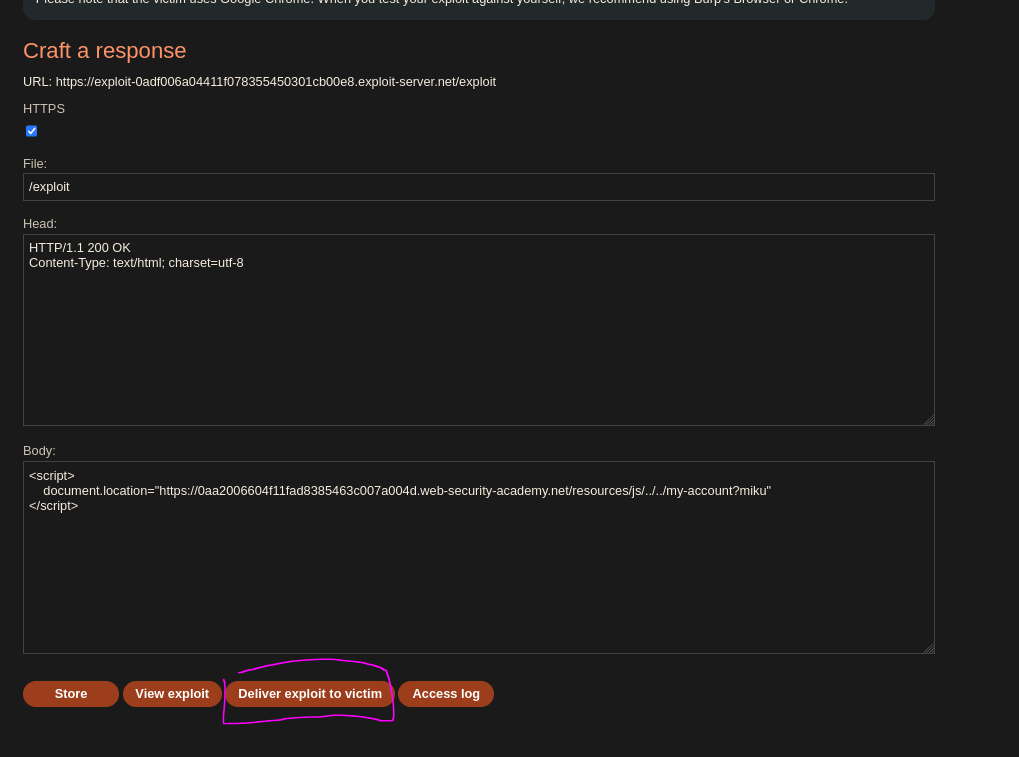The image size is (1019, 757).
Task: Click the exploit server URL text
Action: point(276,82)
